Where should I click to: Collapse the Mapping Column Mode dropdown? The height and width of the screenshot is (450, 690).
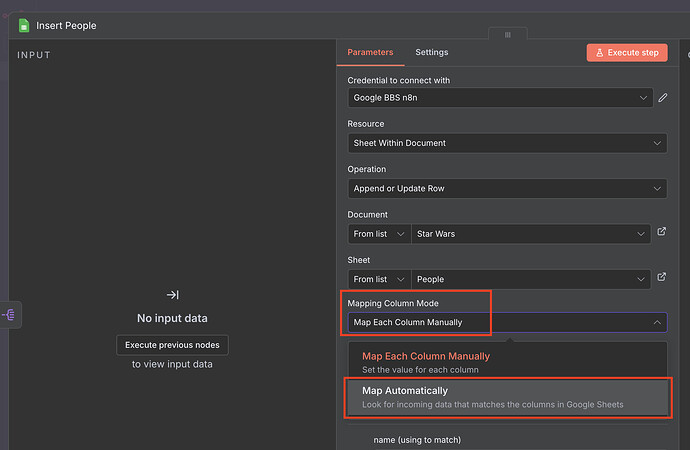(656, 323)
